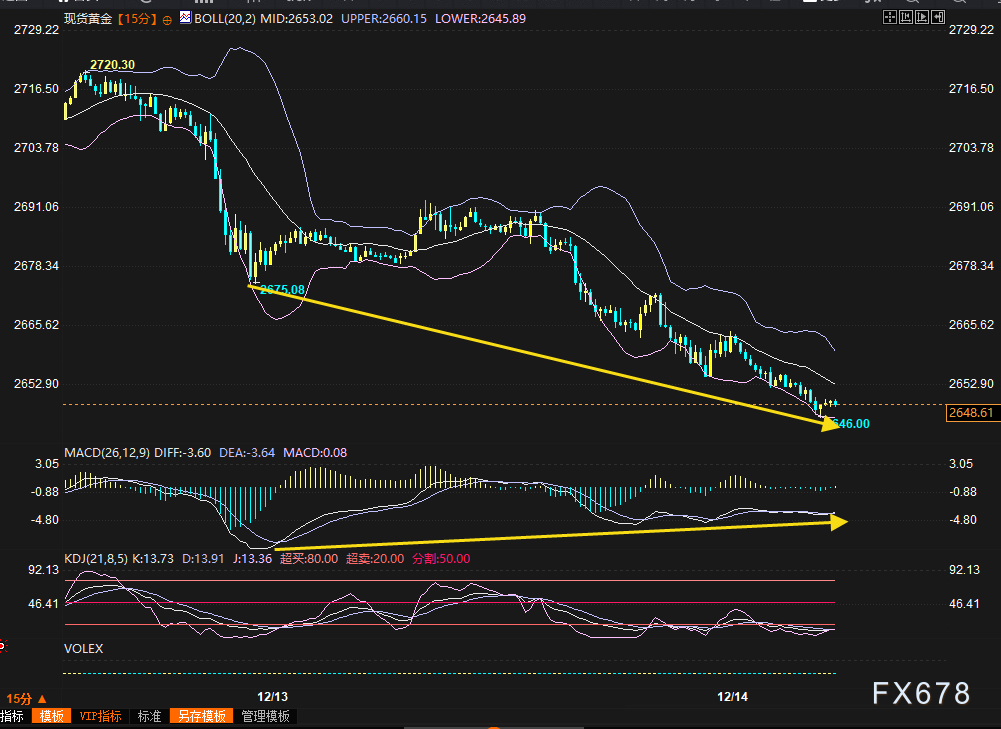Click the 12/14 date marker on time axis
The image size is (1001, 729).
point(733,696)
